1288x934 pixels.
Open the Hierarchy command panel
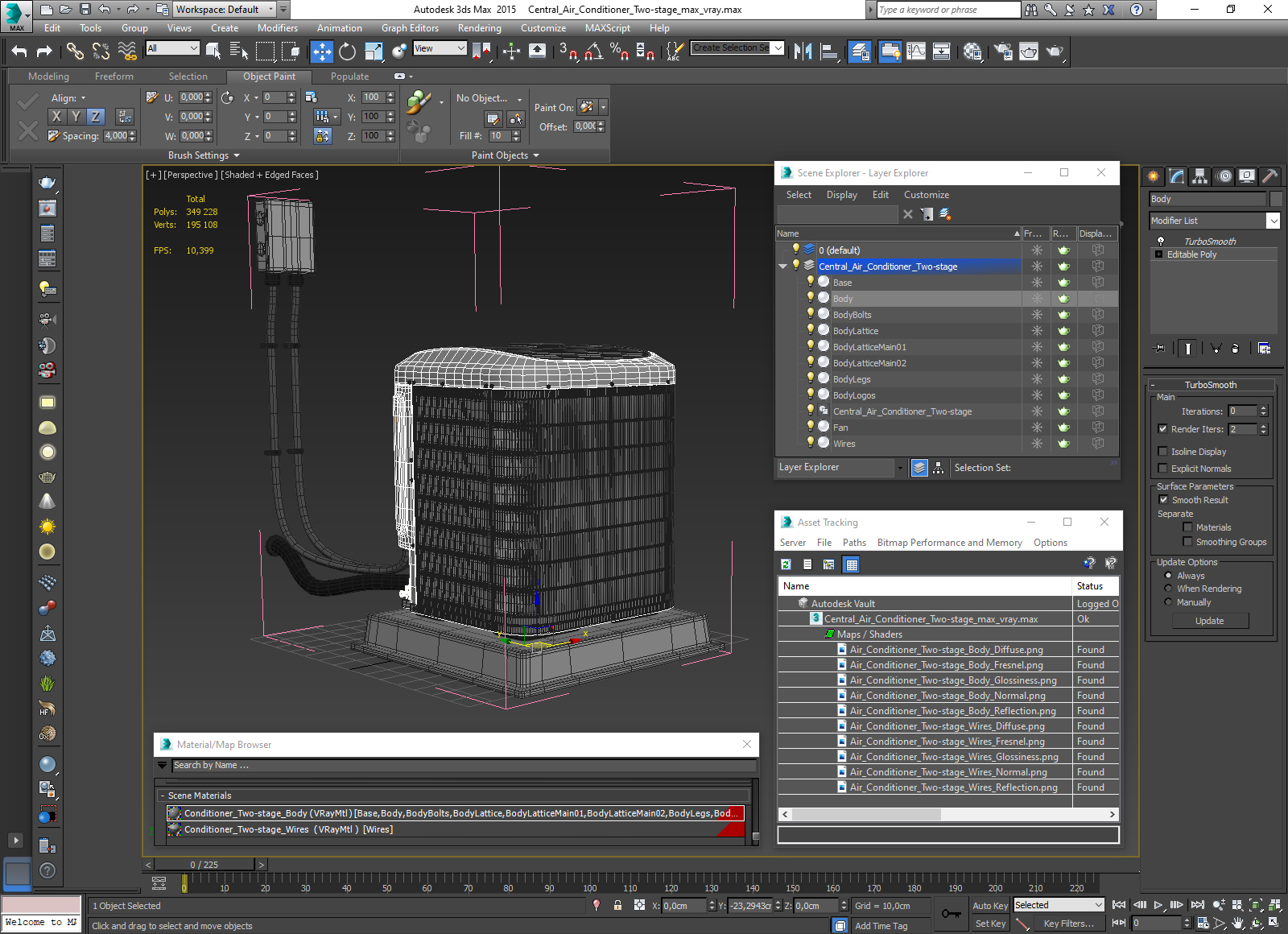click(x=1200, y=176)
